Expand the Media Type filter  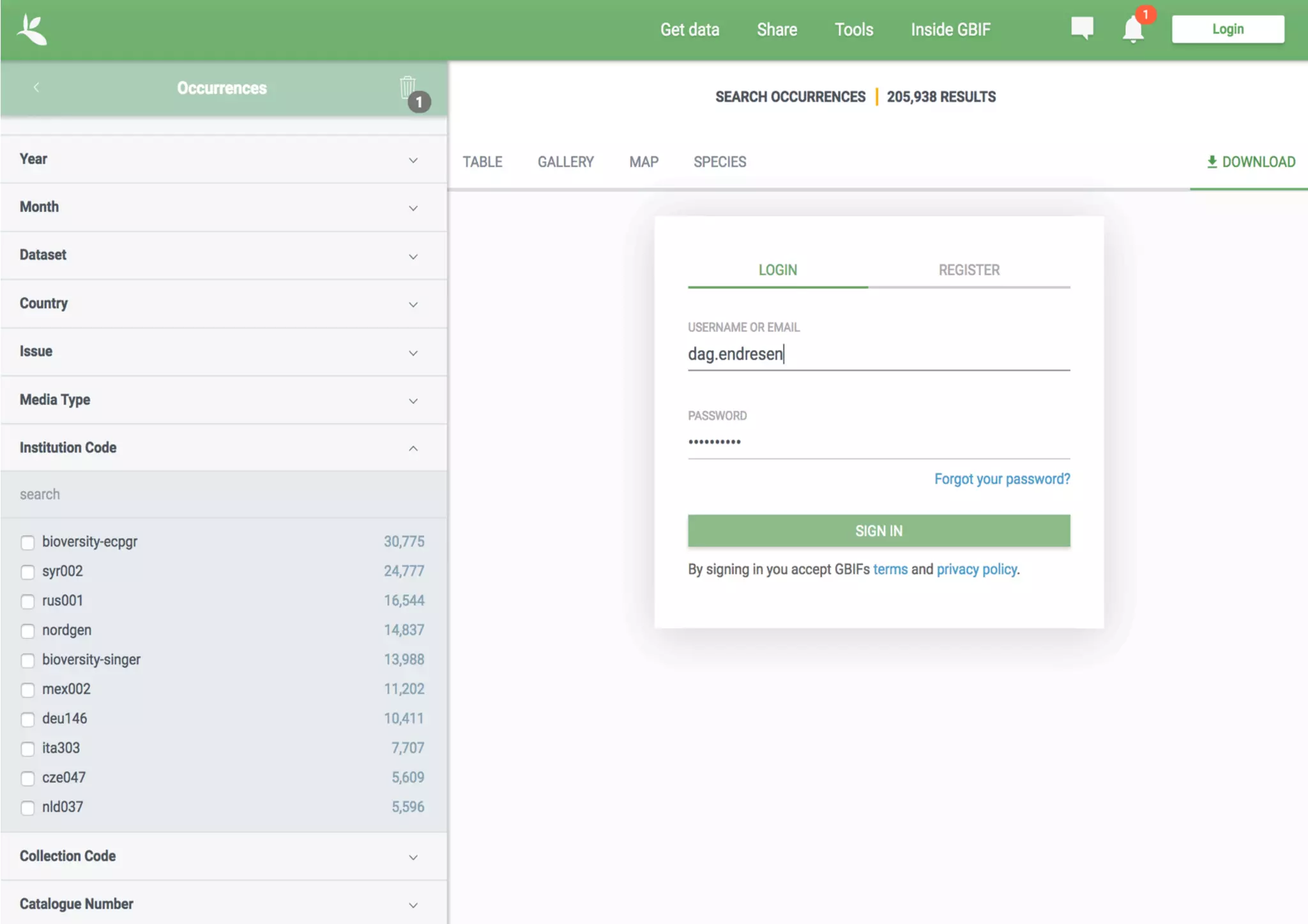coord(413,401)
